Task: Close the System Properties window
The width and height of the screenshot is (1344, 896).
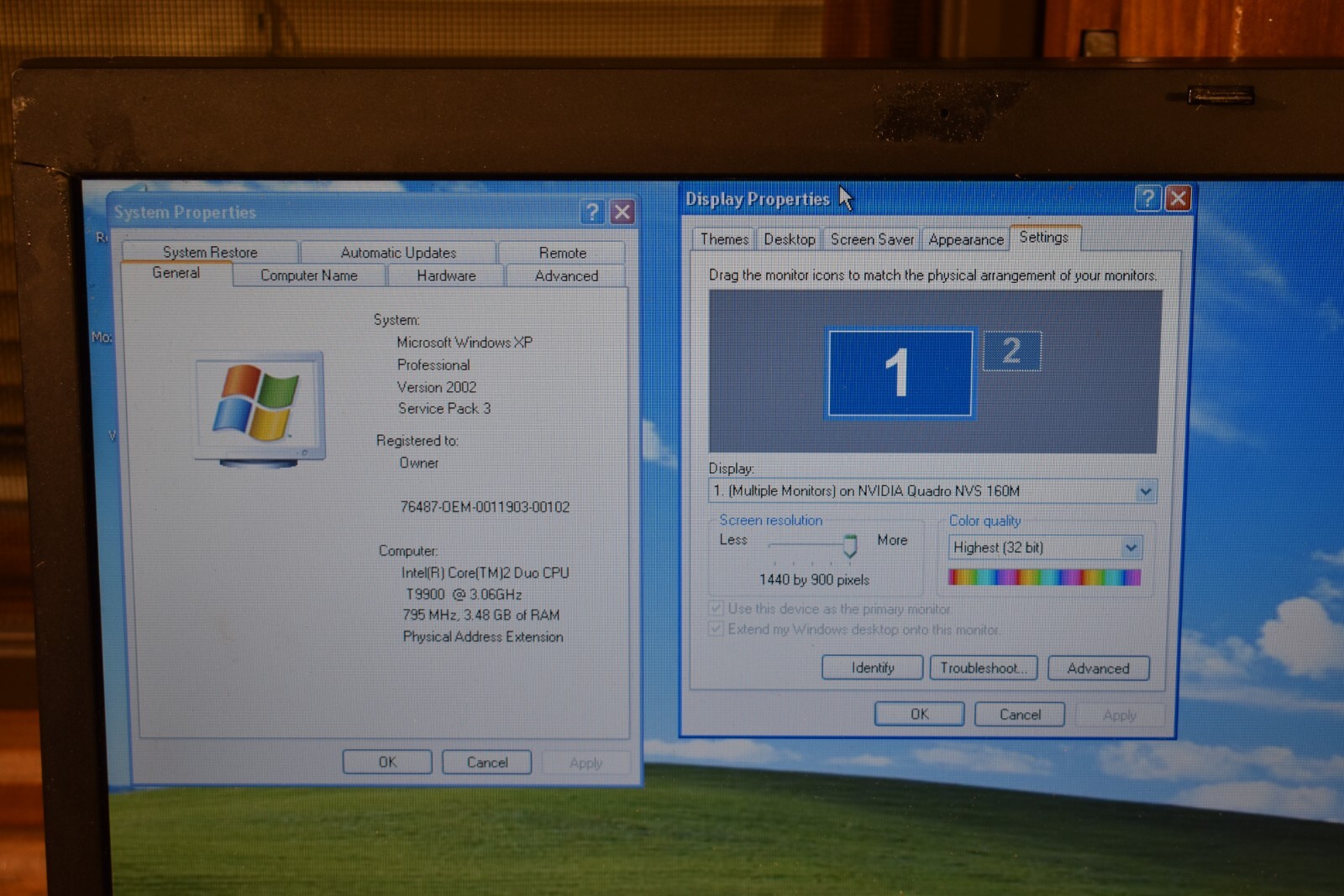Action: (x=622, y=212)
